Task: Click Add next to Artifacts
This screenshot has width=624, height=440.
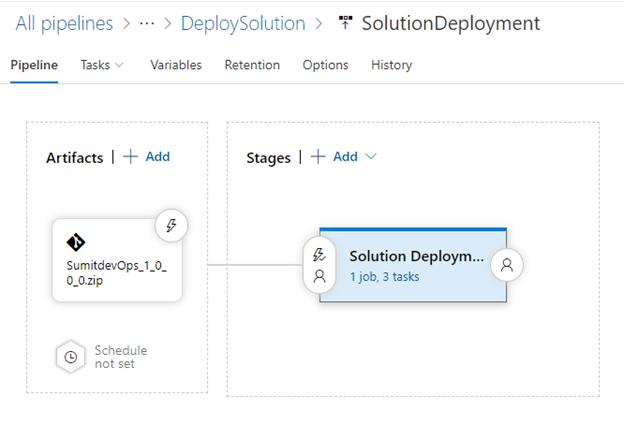Action: (x=158, y=156)
